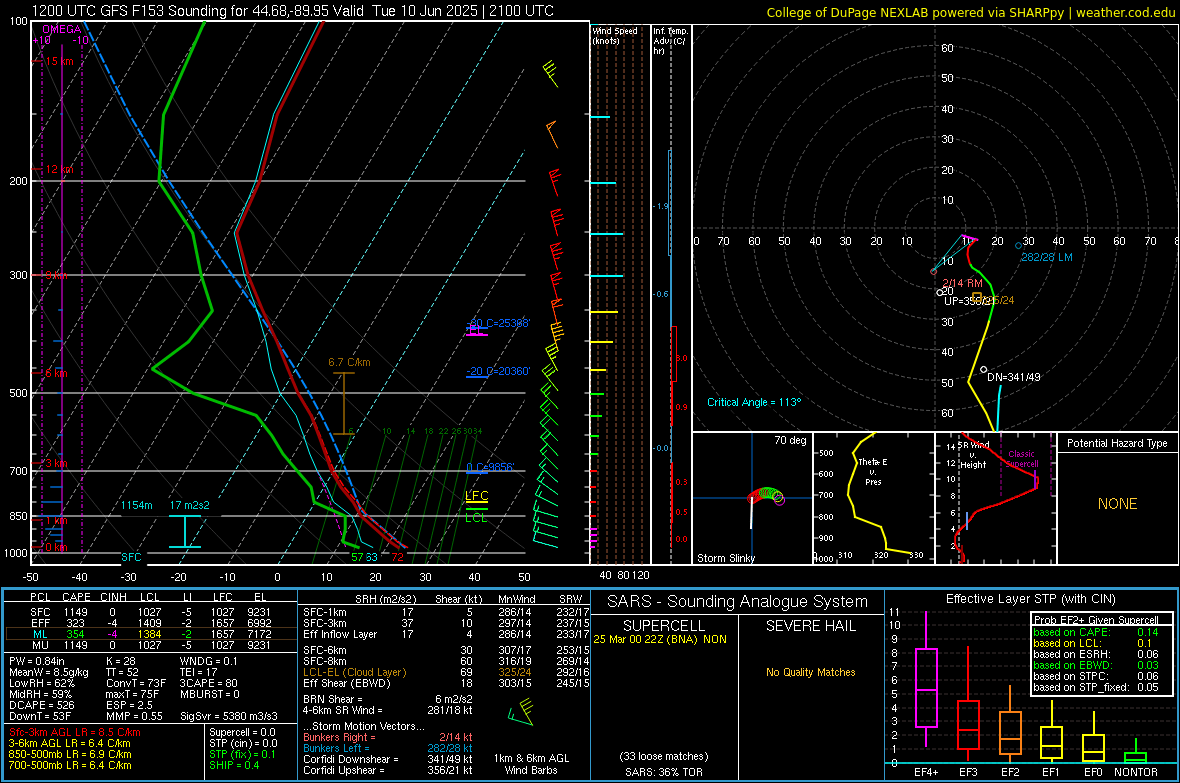
Task: Click 'DCAPE = 526' value
Action: click(x=41, y=705)
